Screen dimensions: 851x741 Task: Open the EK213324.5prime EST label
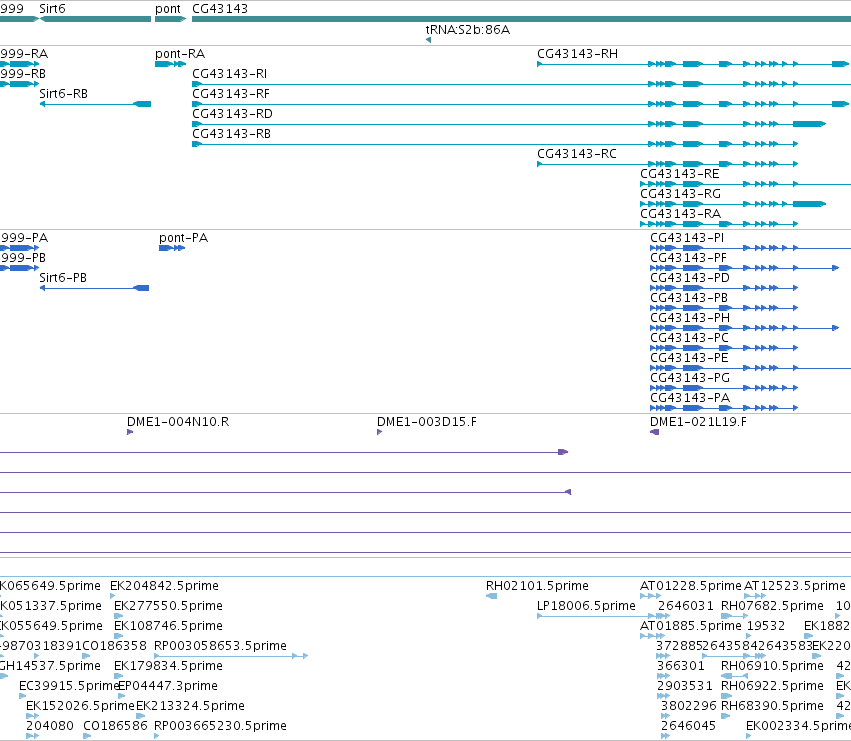190,706
